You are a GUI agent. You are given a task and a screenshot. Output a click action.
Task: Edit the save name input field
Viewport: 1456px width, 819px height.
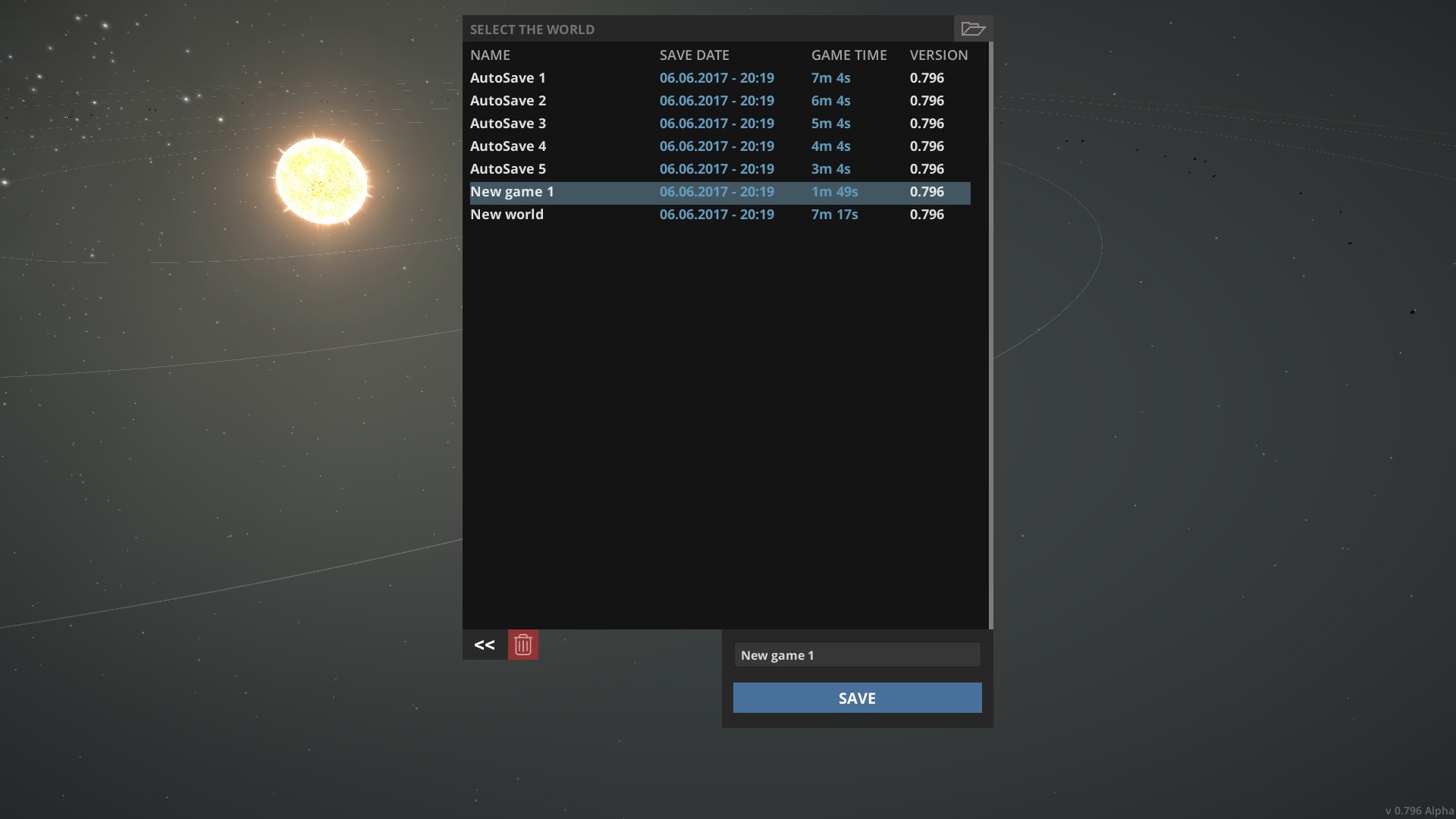click(x=857, y=655)
